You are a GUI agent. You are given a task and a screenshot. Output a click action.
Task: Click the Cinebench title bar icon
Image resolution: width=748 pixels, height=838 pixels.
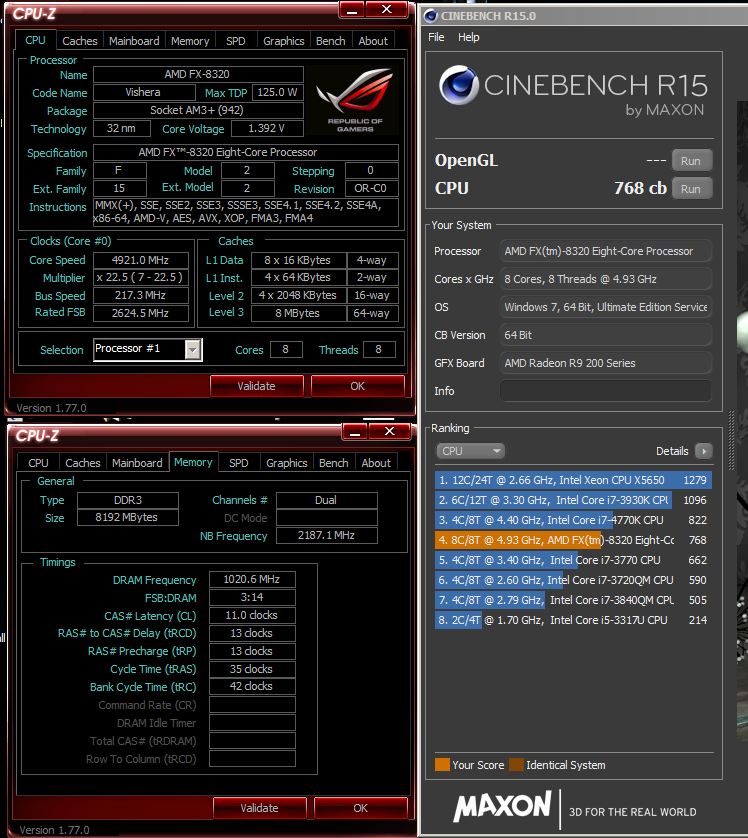click(x=431, y=16)
